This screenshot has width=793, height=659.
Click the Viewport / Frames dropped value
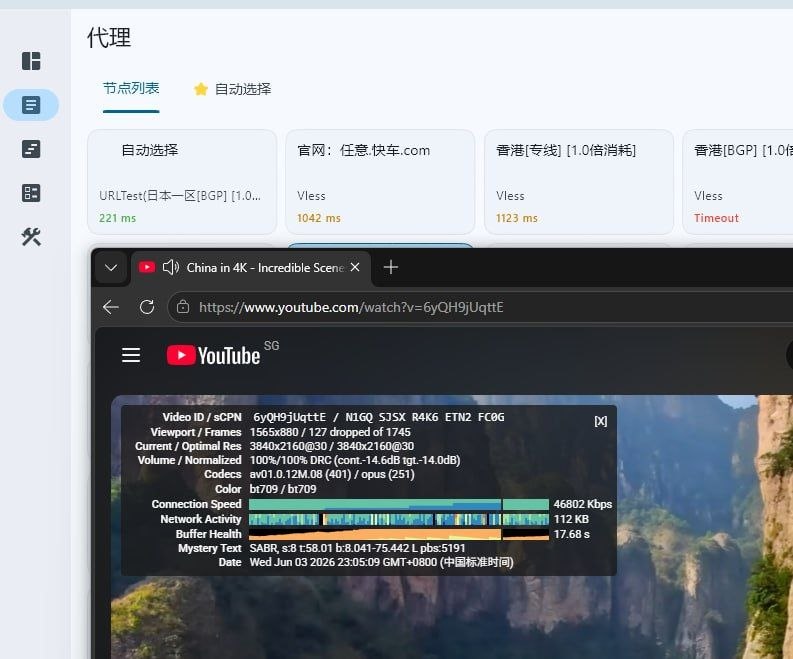(x=330, y=432)
